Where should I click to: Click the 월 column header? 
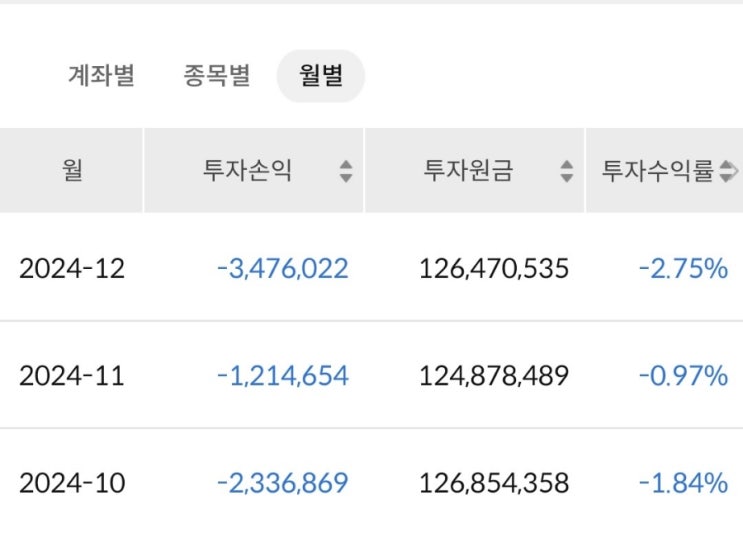[x=72, y=170]
